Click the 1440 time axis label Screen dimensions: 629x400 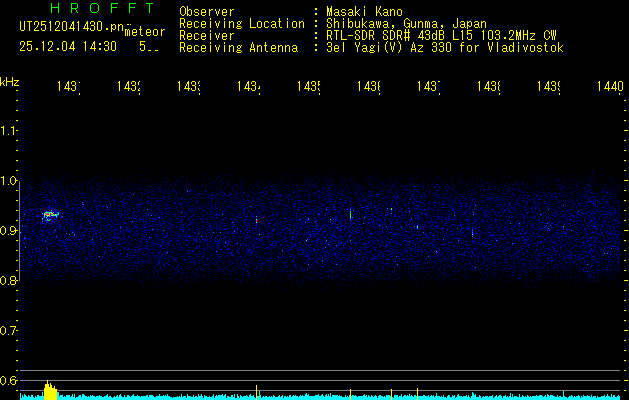pyautogui.click(x=608, y=88)
